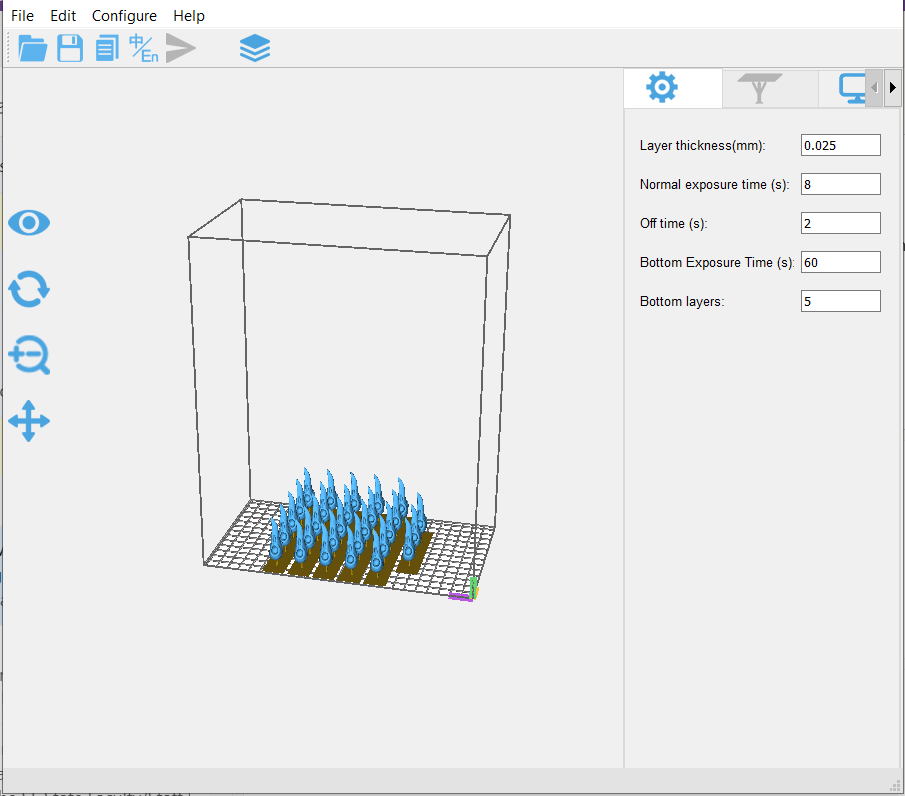This screenshot has height=796, width=905.
Task: Click the slice layers stack icon
Action: 255,48
